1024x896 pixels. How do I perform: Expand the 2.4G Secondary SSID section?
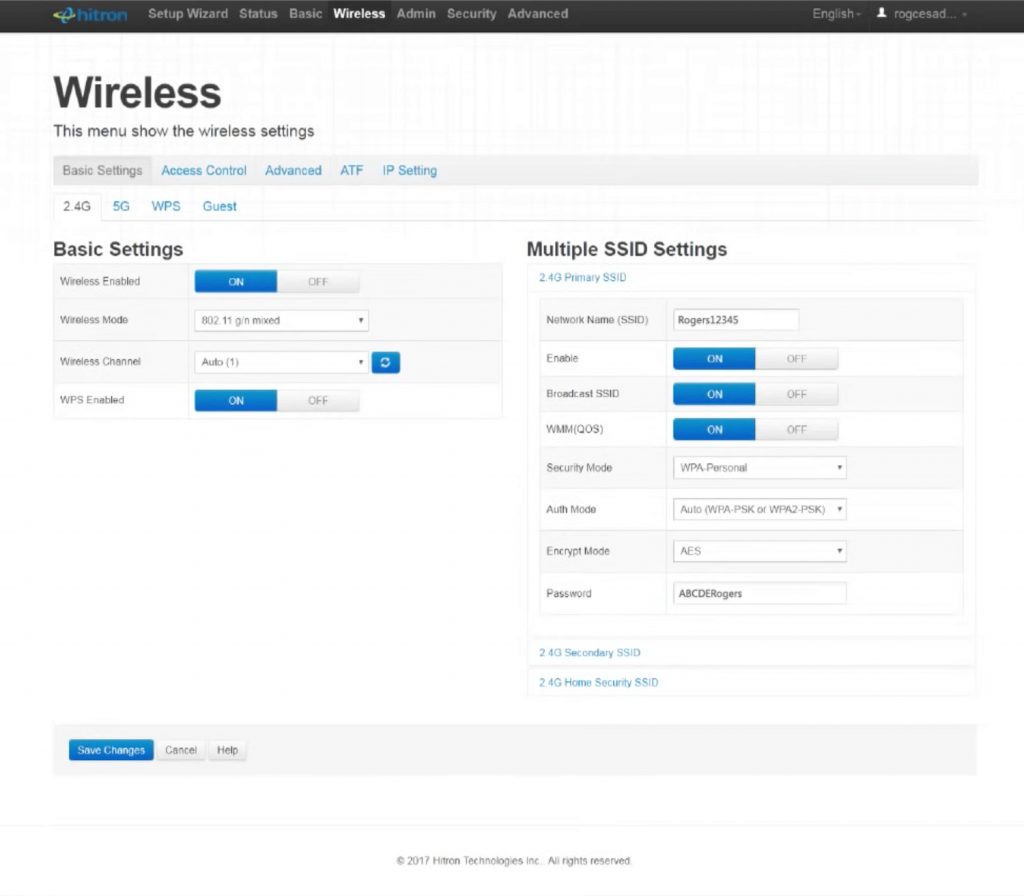[590, 653]
